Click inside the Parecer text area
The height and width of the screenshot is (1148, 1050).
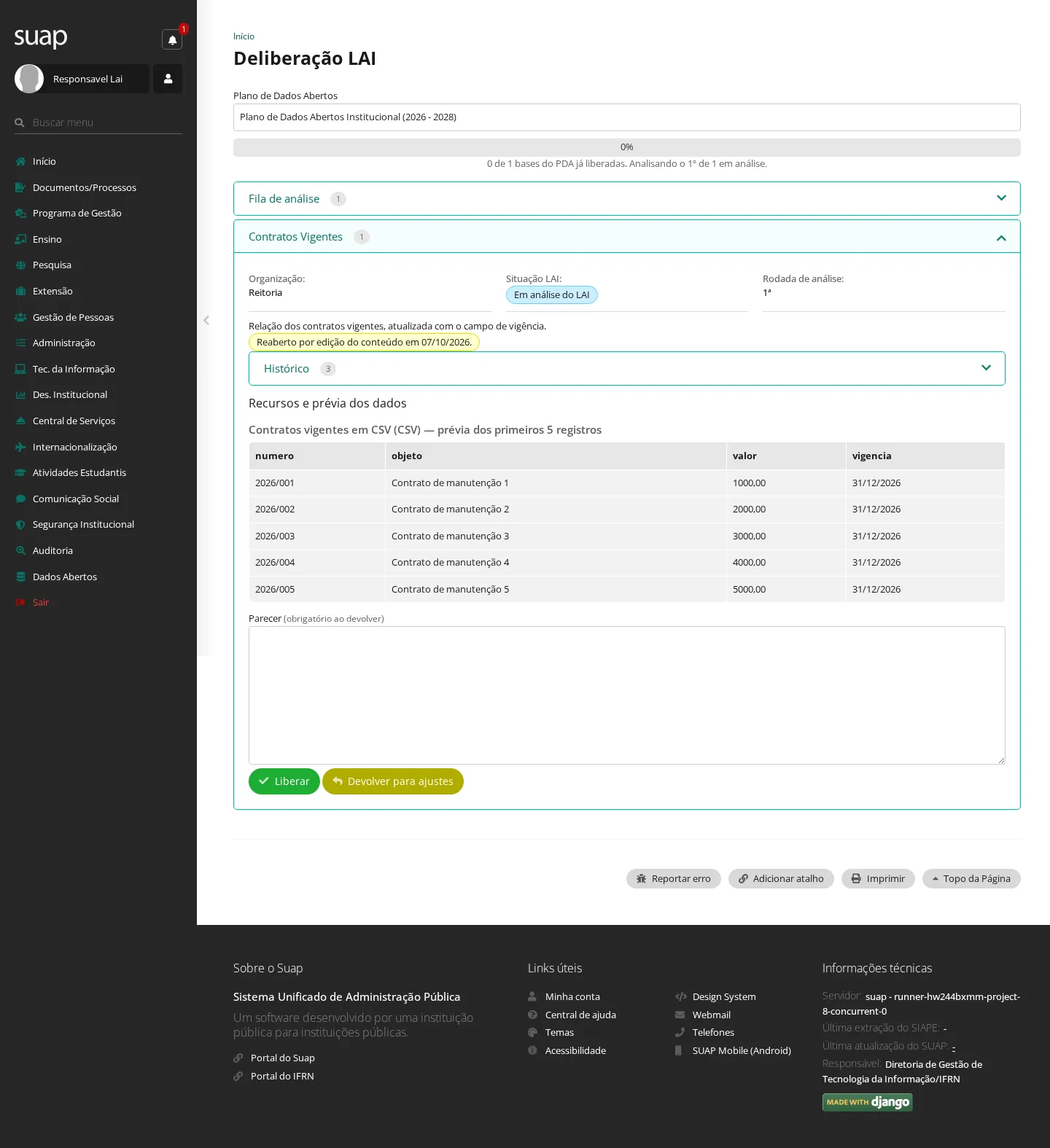point(626,695)
